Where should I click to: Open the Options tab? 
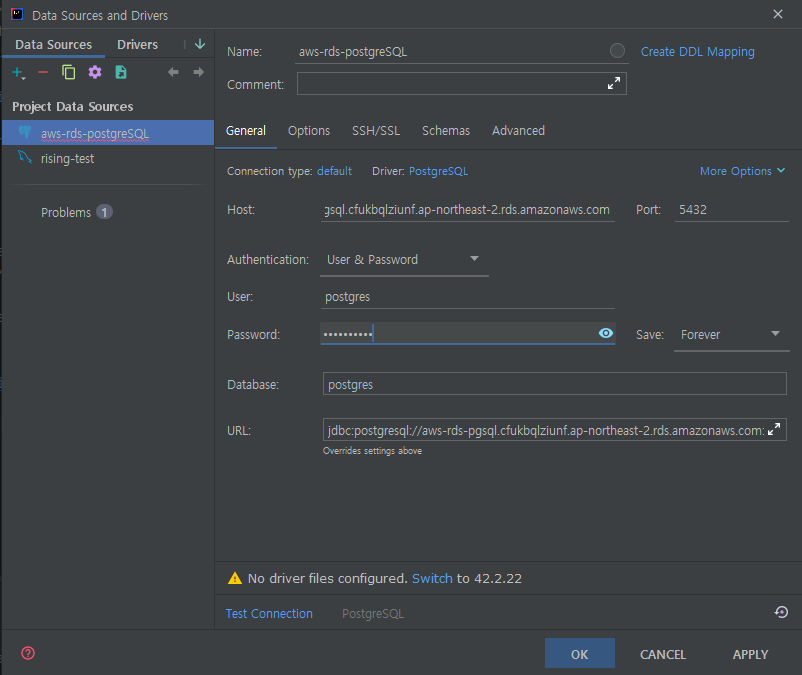coord(309,131)
